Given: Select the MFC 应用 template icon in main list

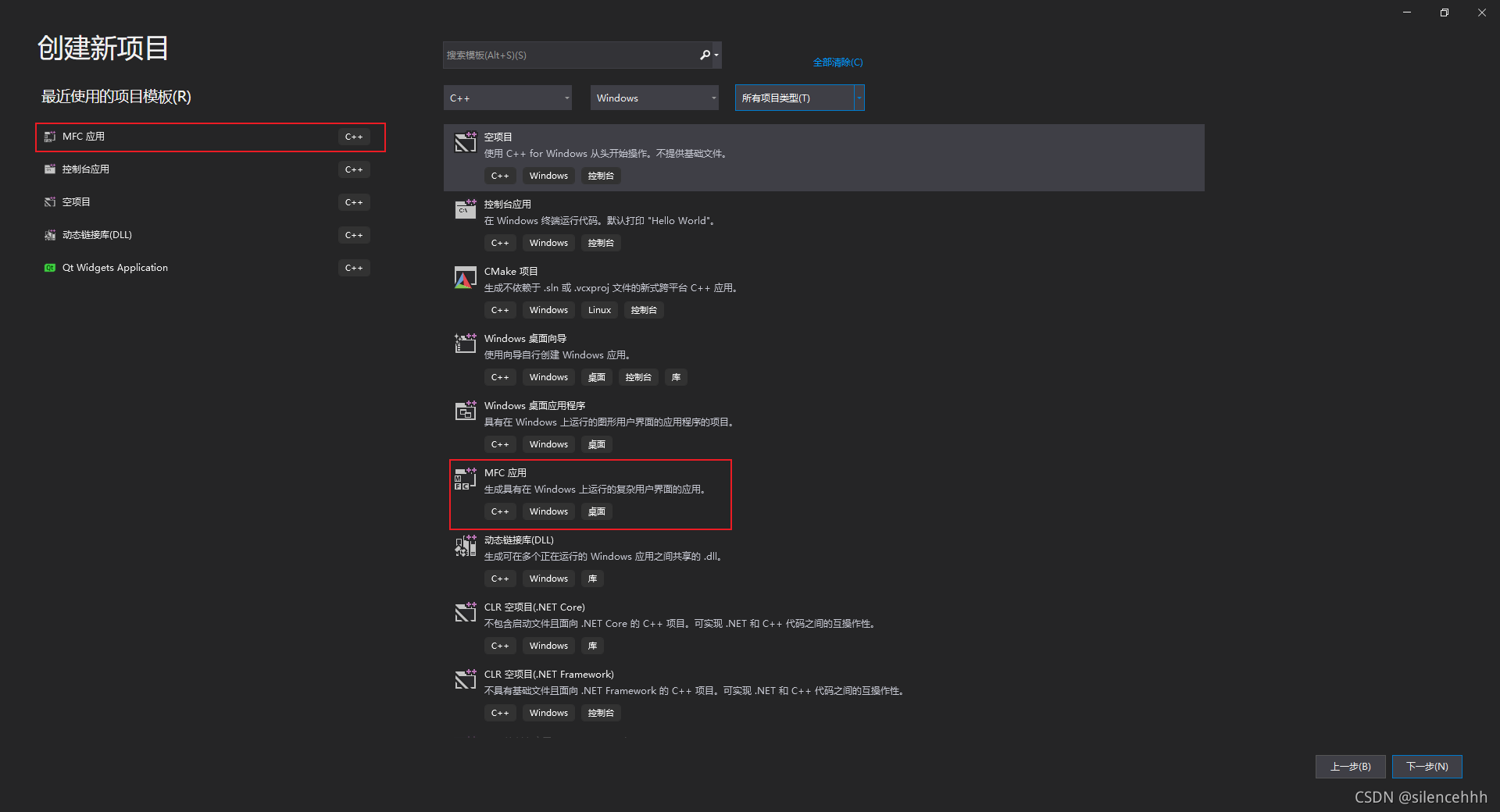Looking at the screenshot, I should point(466,479).
